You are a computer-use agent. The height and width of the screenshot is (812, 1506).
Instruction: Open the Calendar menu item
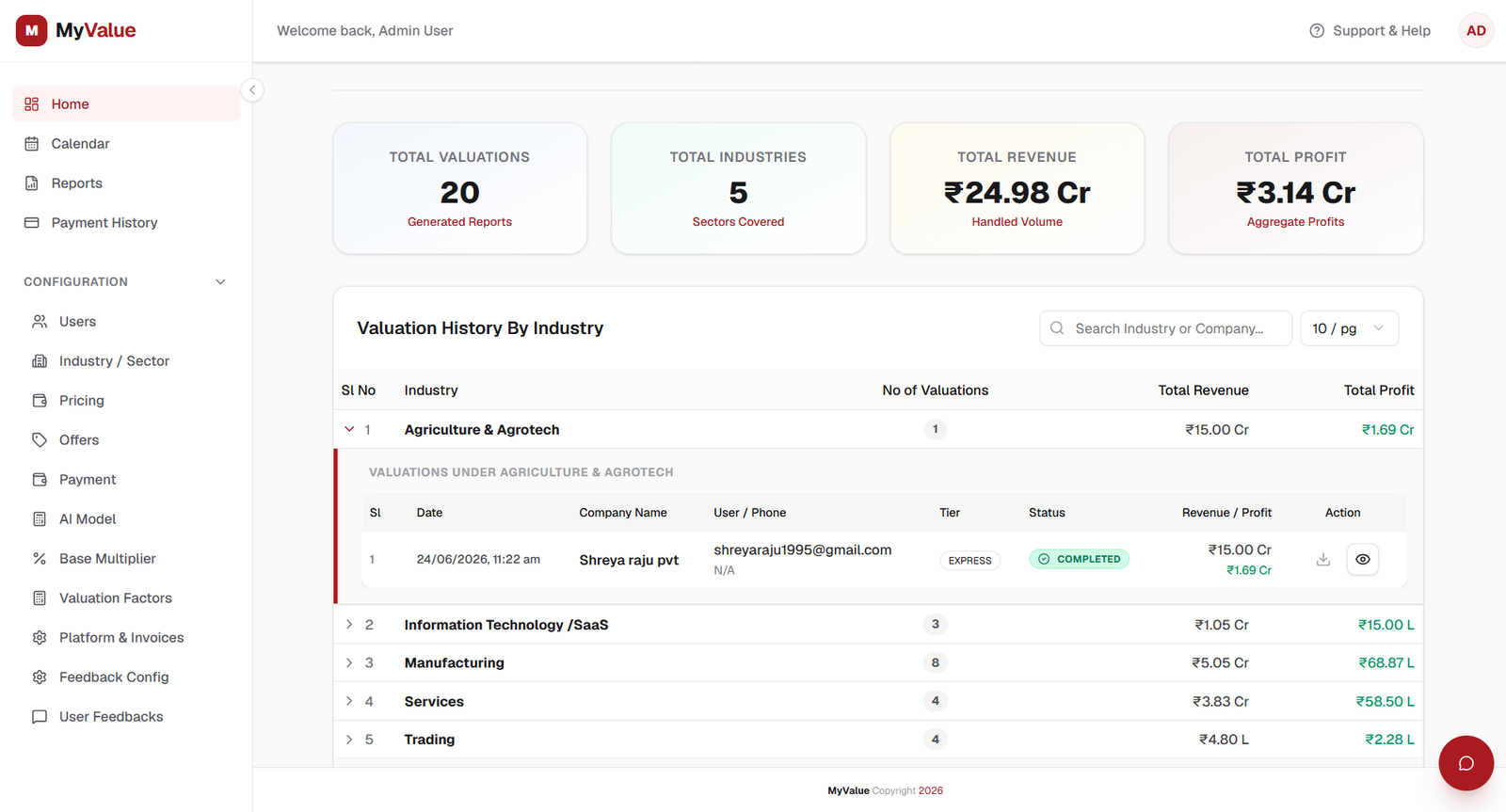(x=126, y=143)
